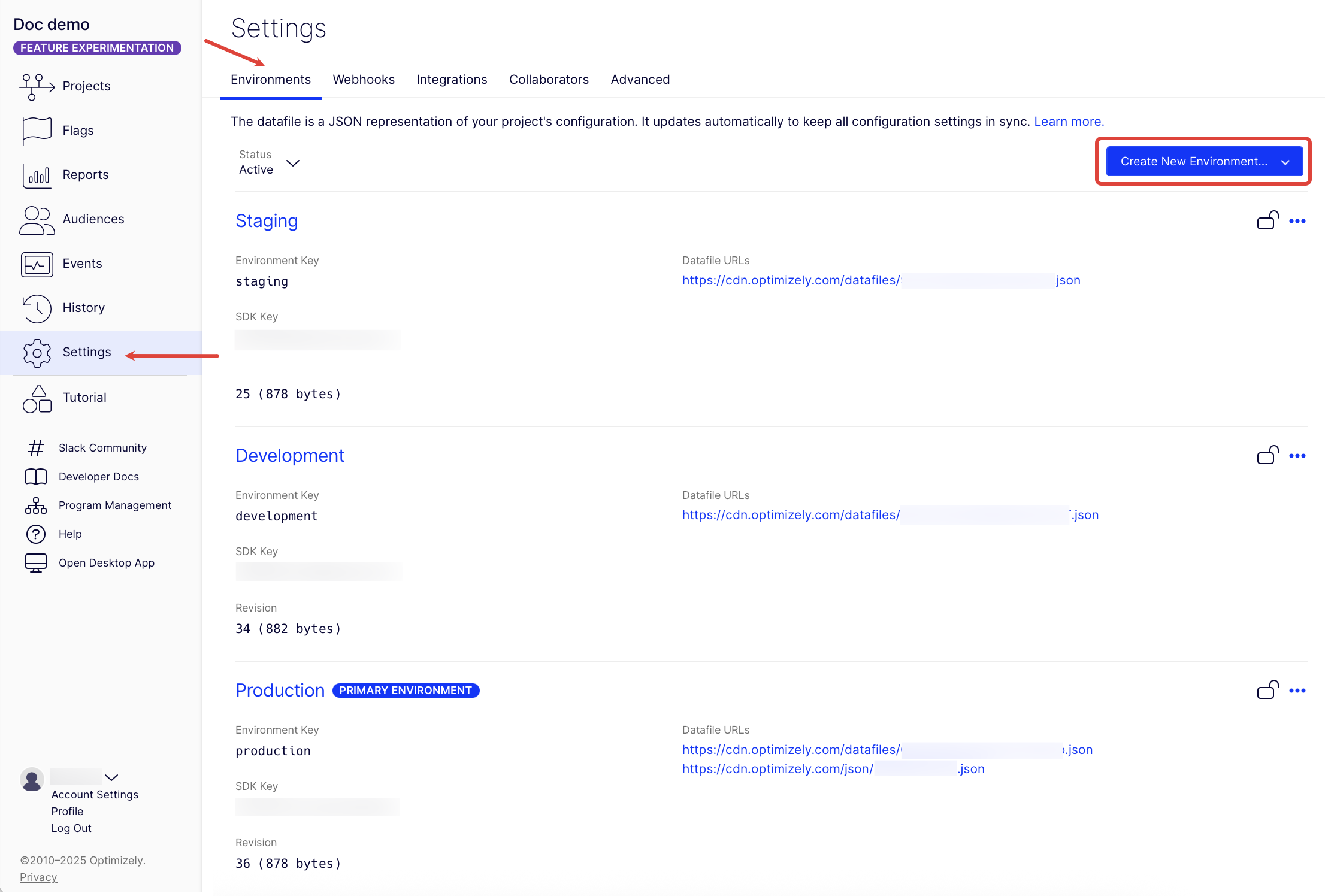Expand the Status Active filter dropdown
This screenshot has height=896, width=1325.
tap(292, 163)
